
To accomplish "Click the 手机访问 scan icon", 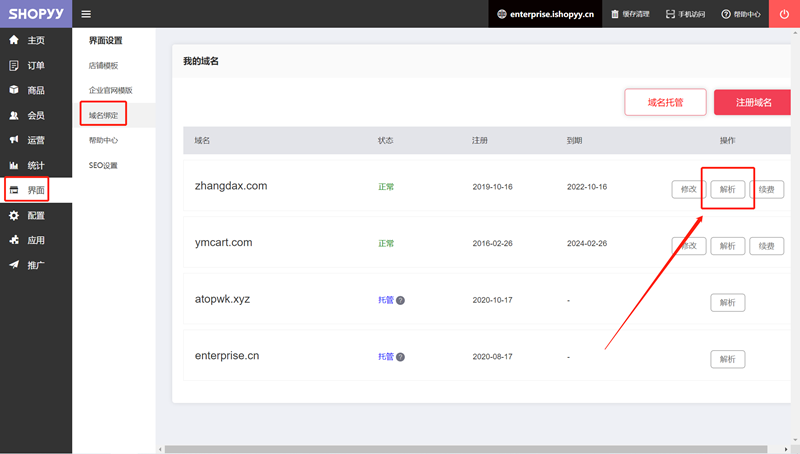I will 670,14.
